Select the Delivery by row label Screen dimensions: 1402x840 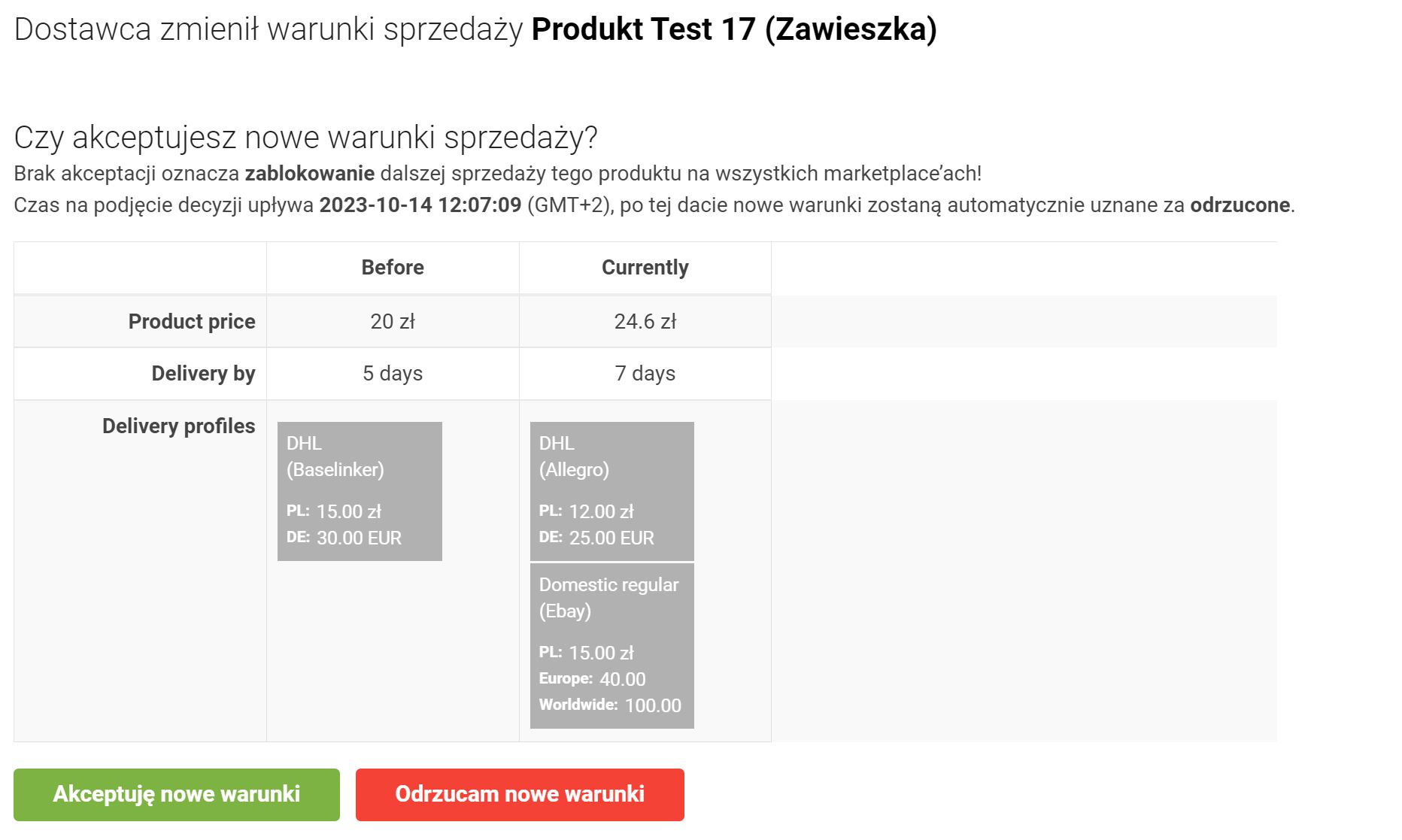click(203, 374)
